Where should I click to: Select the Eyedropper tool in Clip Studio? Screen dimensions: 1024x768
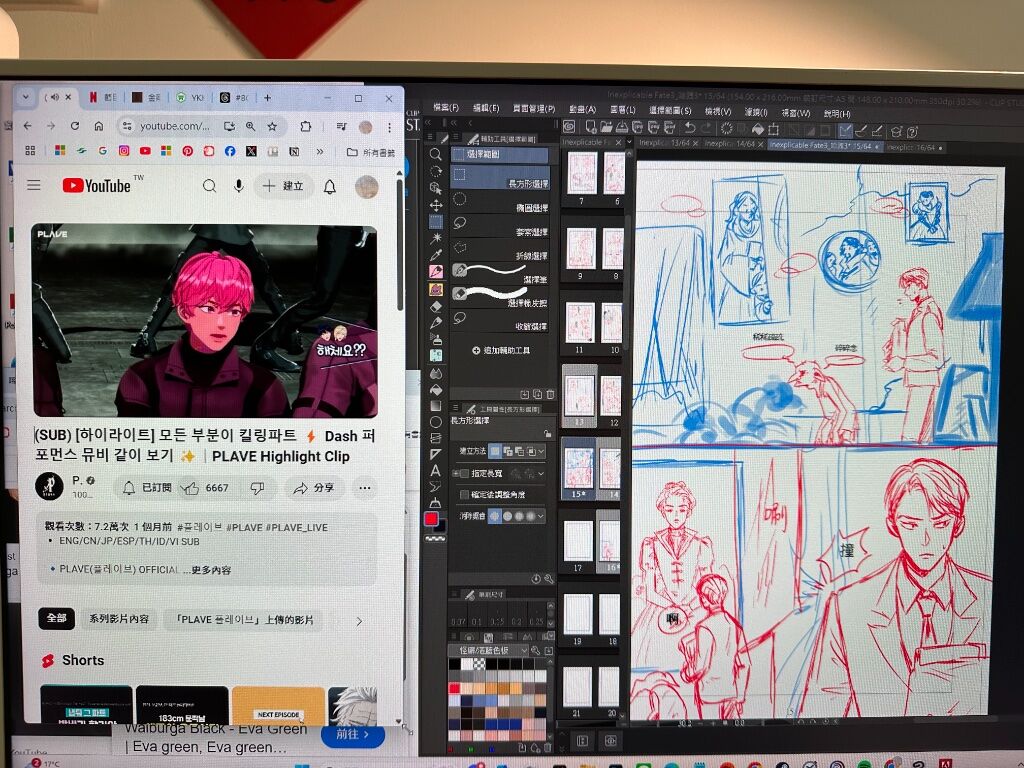[x=436, y=255]
